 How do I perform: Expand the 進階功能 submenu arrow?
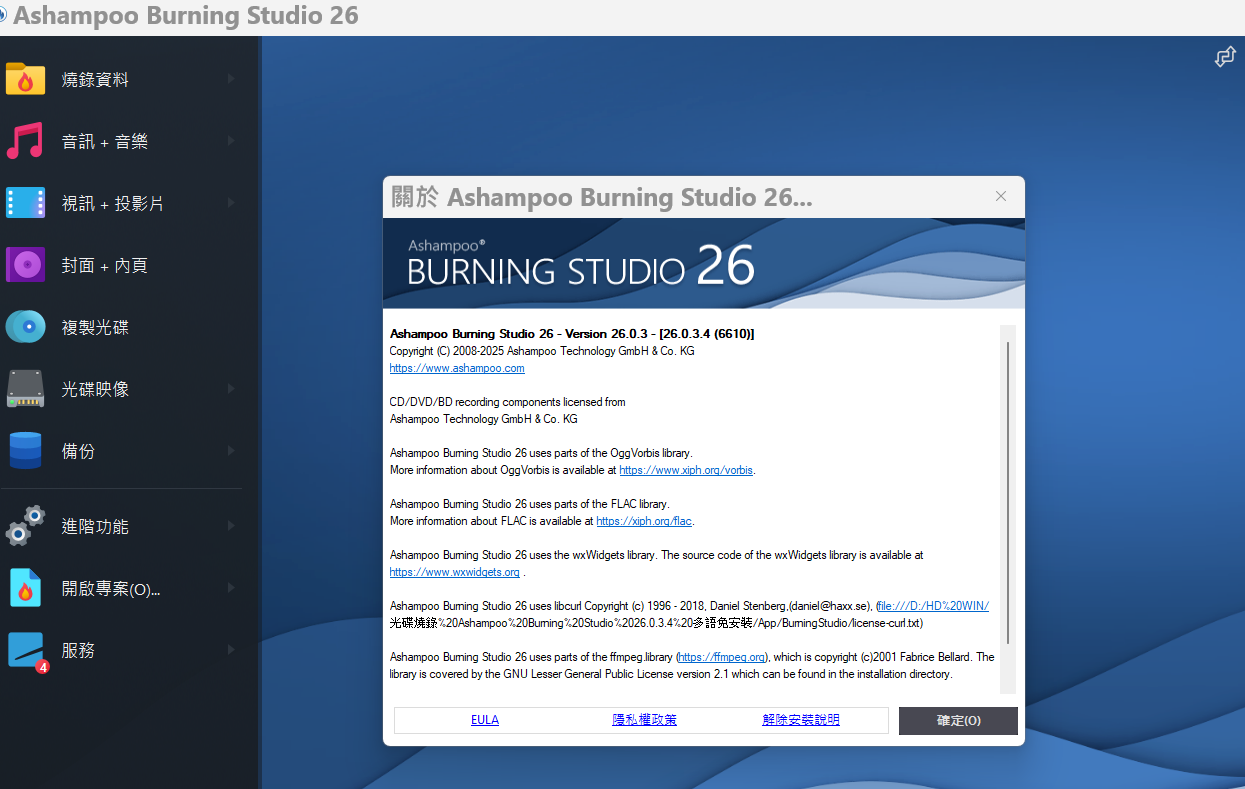pyautogui.click(x=231, y=526)
